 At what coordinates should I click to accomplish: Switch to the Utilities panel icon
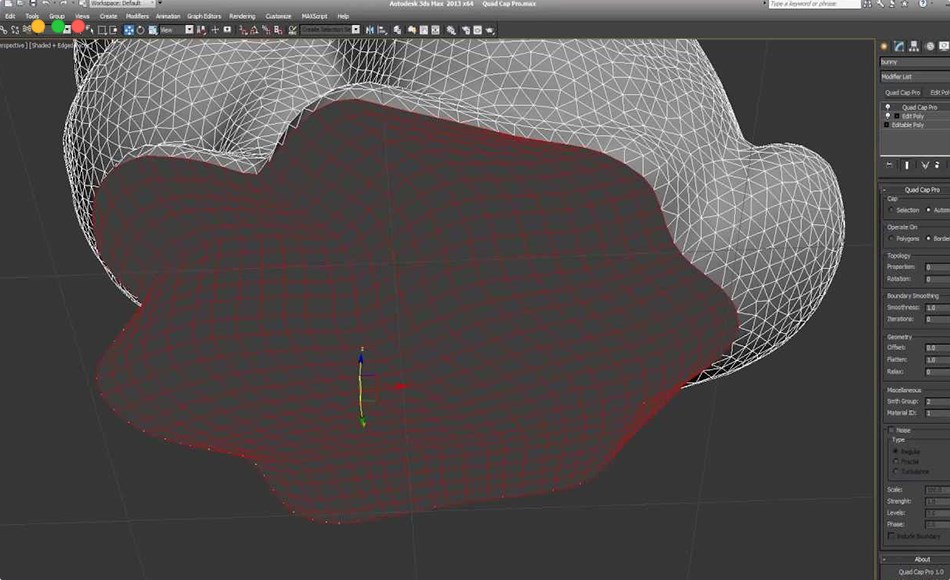click(x=948, y=46)
